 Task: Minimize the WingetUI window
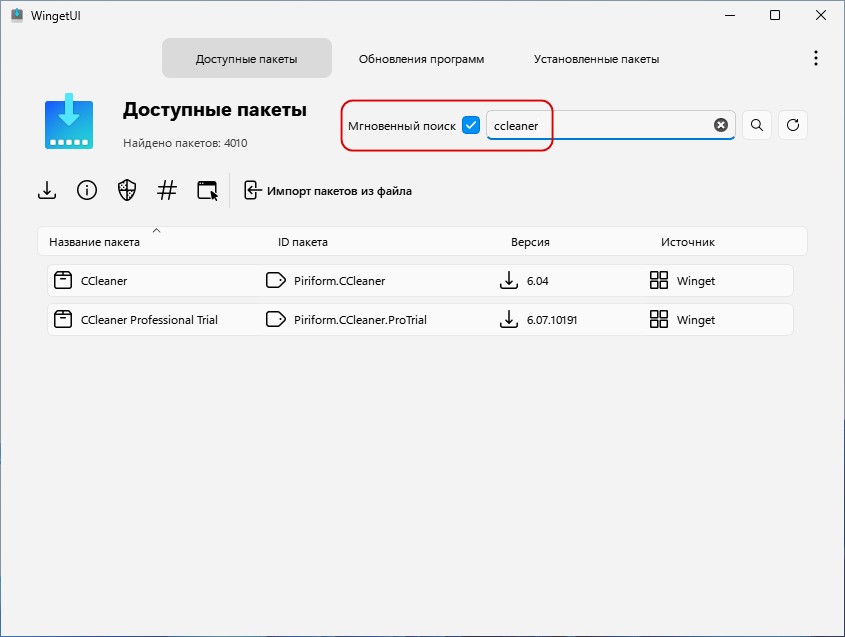point(730,15)
